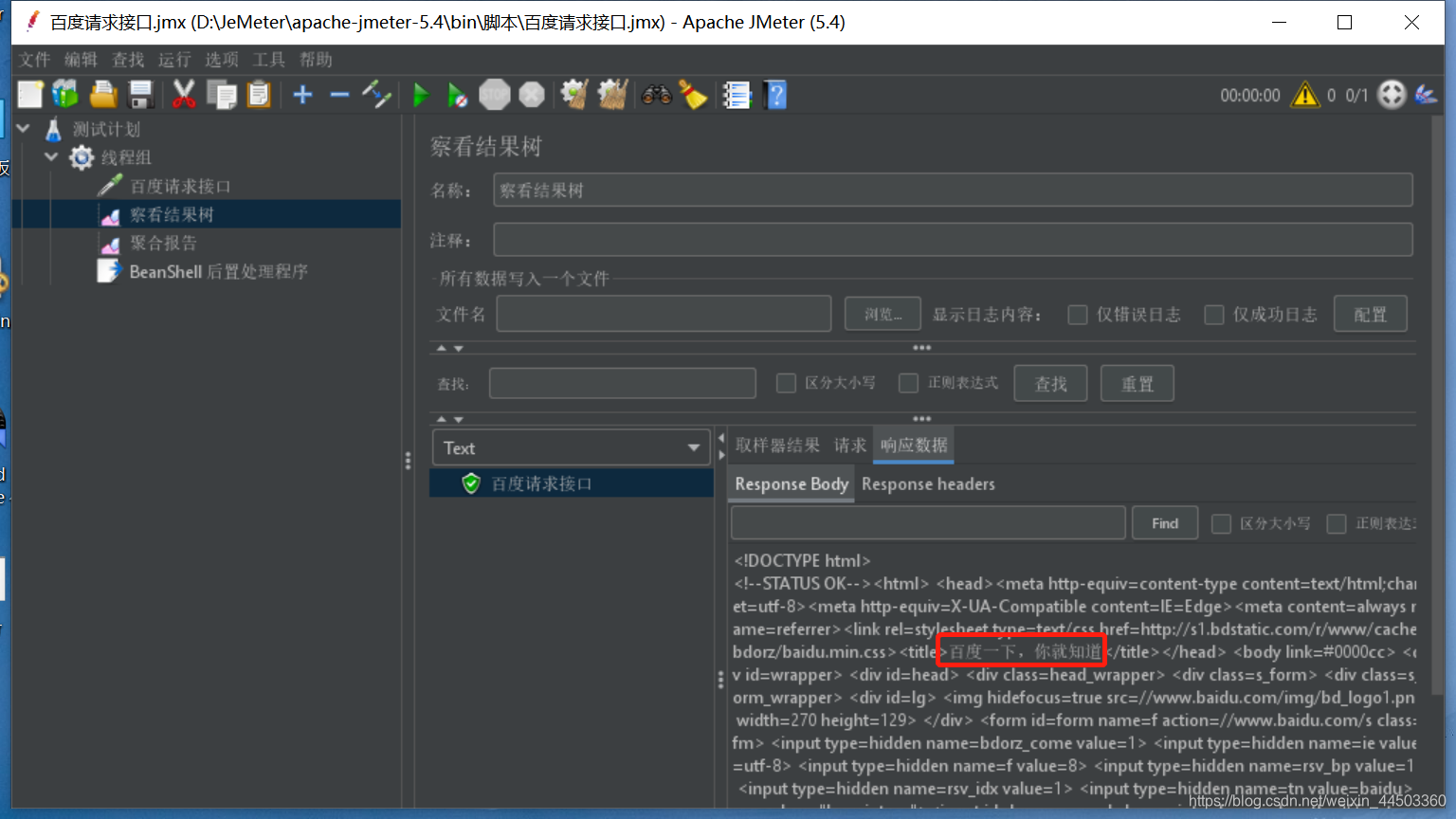1456x819 pixels.
Task: Start test without pauses
Action: tap(457, 95)
